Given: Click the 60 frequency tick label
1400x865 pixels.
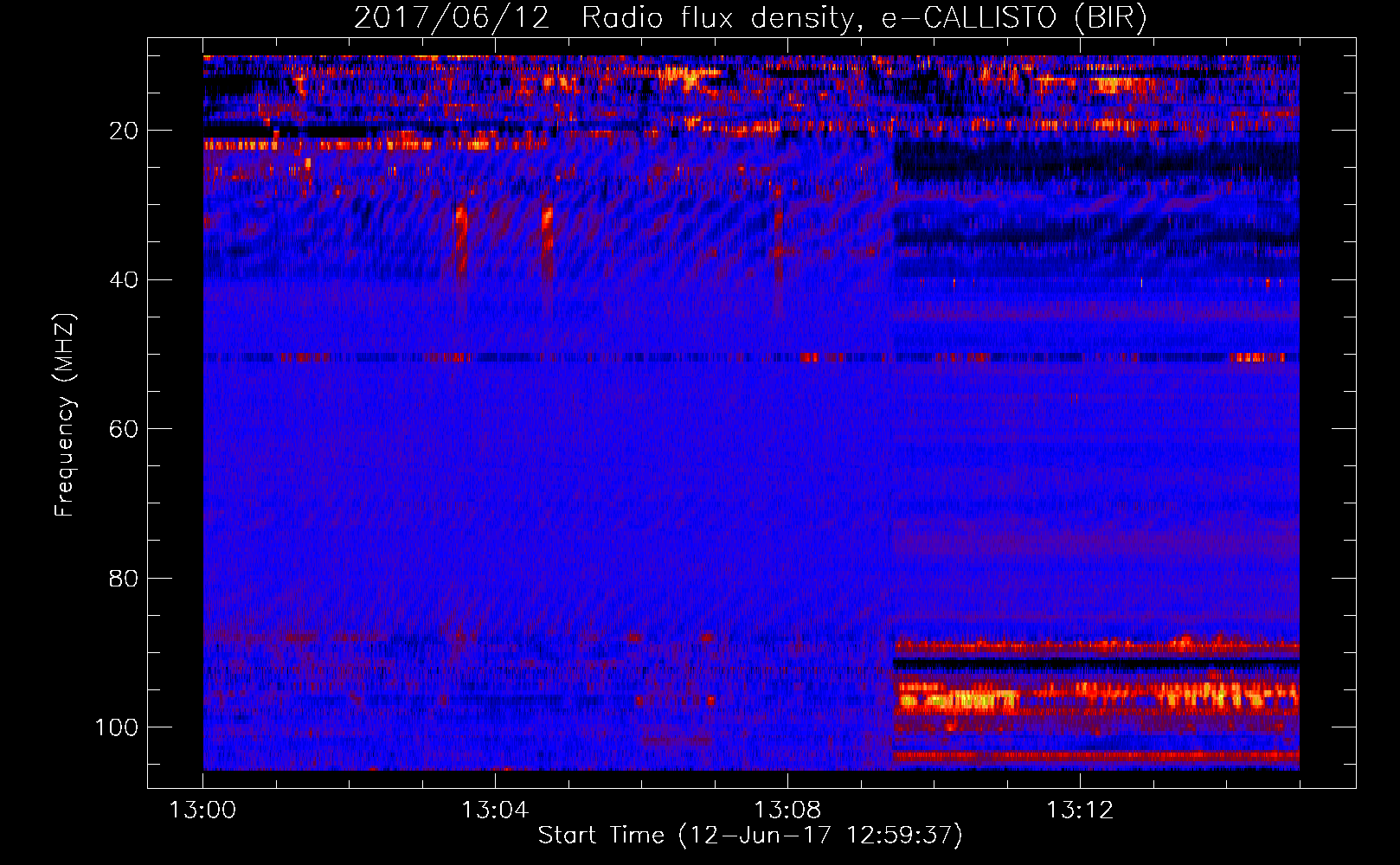Looking at the screenshot, I should tap(124, 430).
